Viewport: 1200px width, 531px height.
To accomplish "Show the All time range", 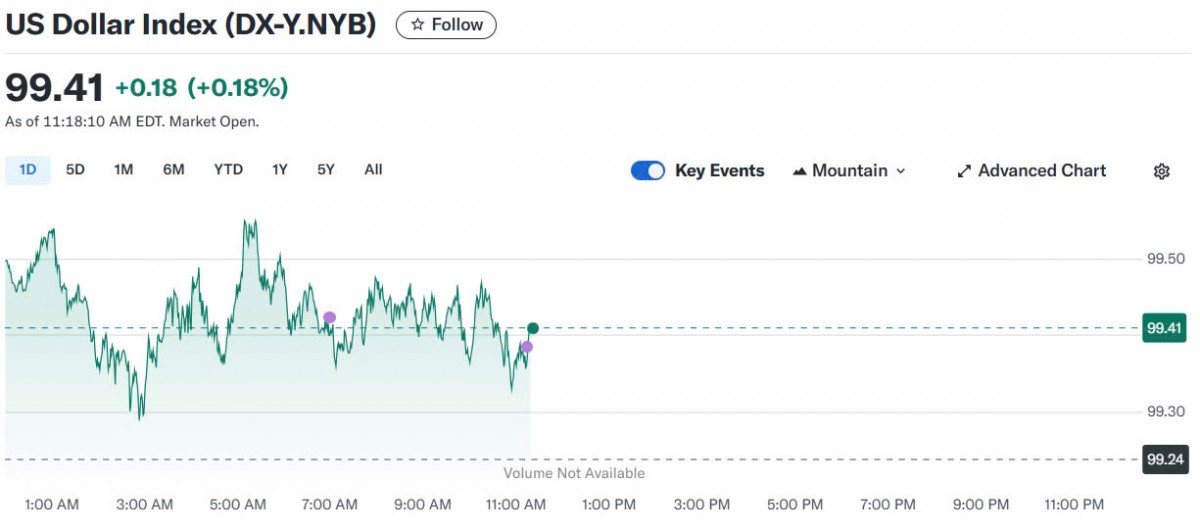I will pyautogui.click(x=373, y=170).
